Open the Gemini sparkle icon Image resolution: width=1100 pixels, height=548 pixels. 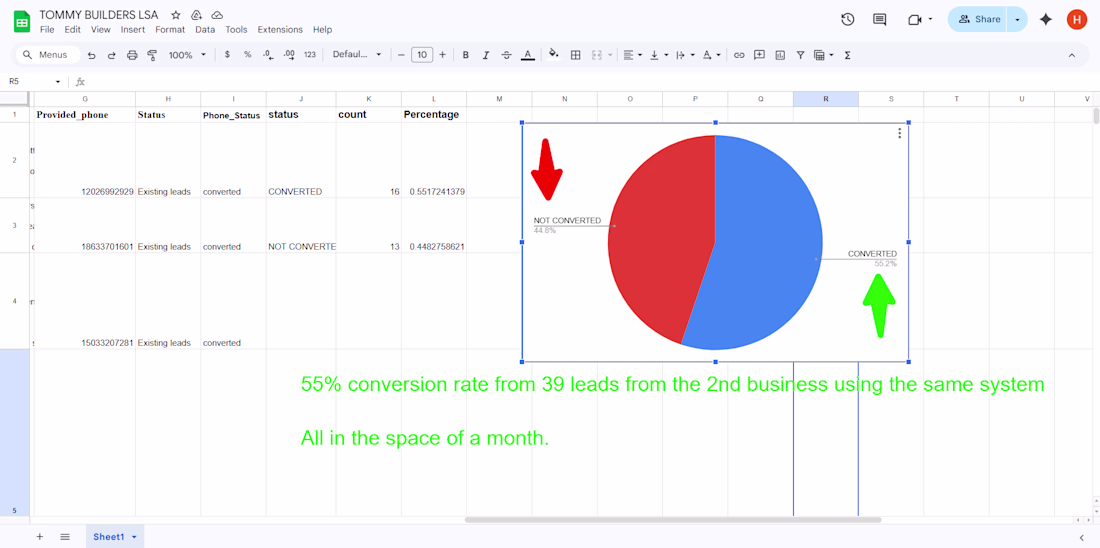point(1045,20)
